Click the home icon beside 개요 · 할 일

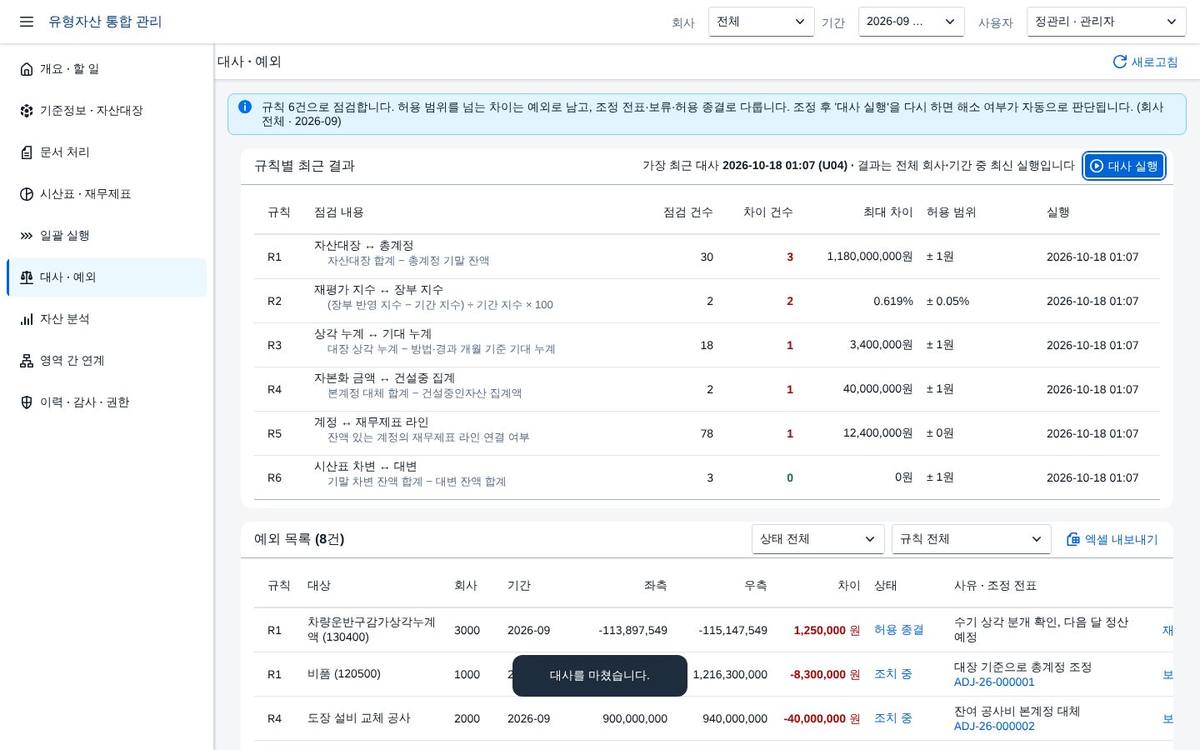(x=26, y=69)
